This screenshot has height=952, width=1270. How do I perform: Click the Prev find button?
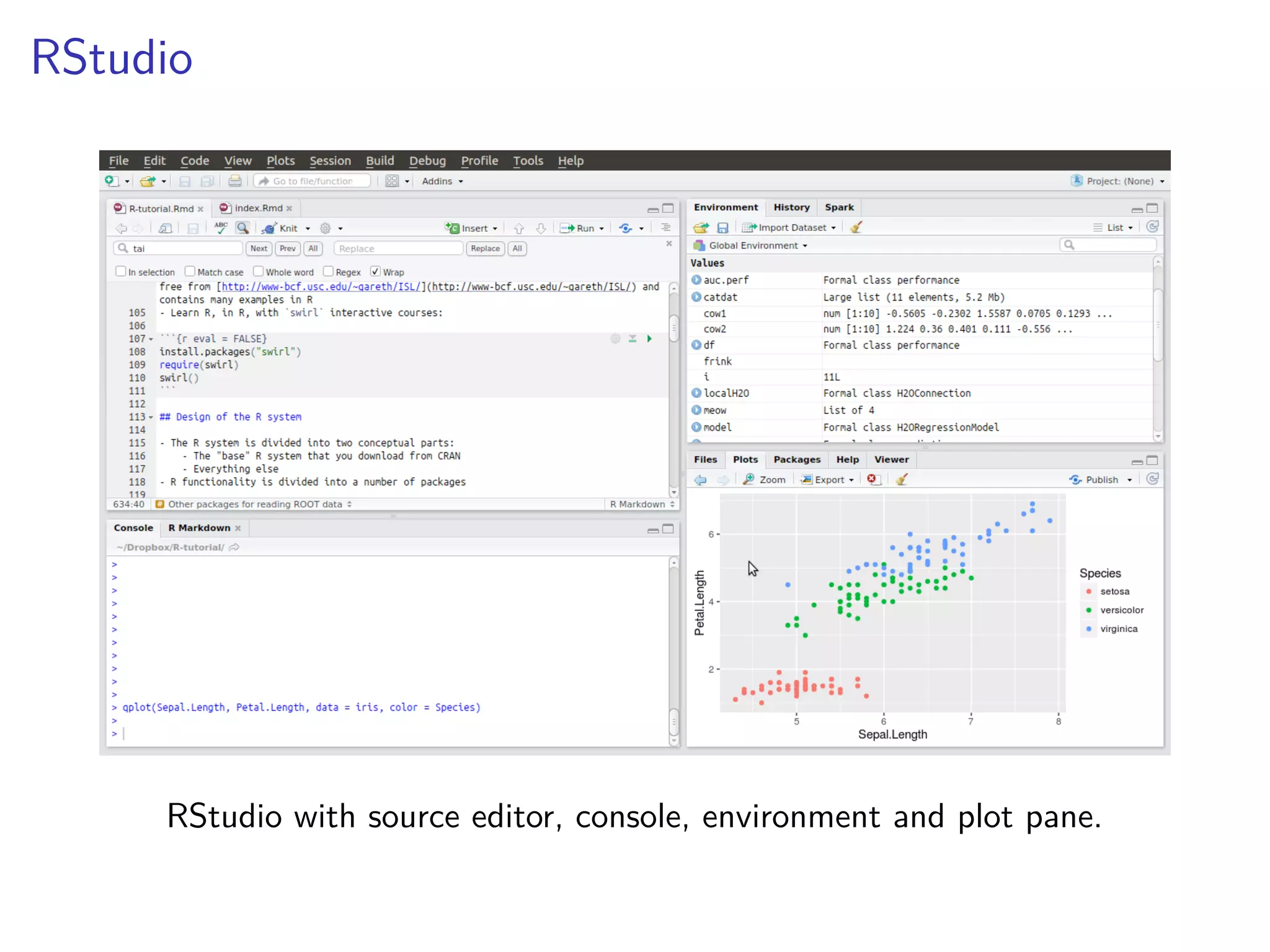click(x=287, y=249)
